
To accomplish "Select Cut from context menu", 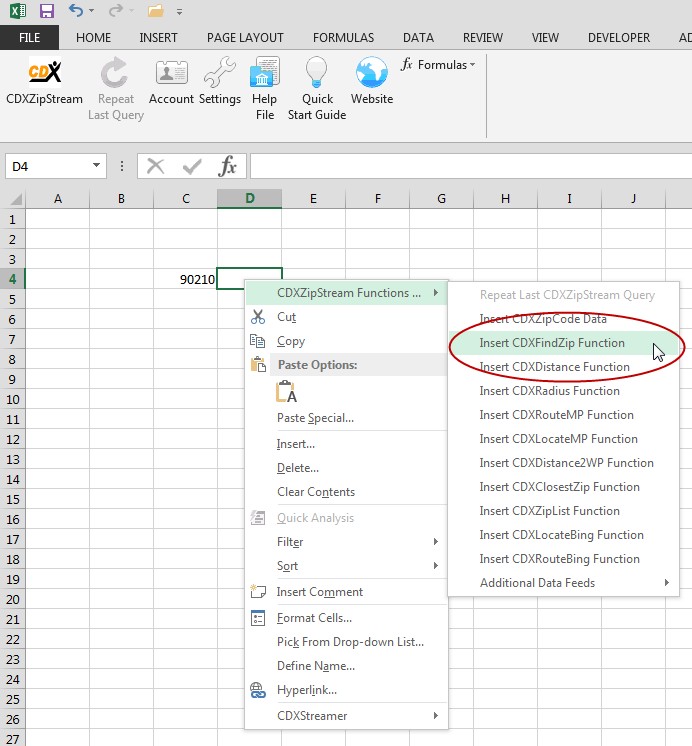I will (347, 317).
